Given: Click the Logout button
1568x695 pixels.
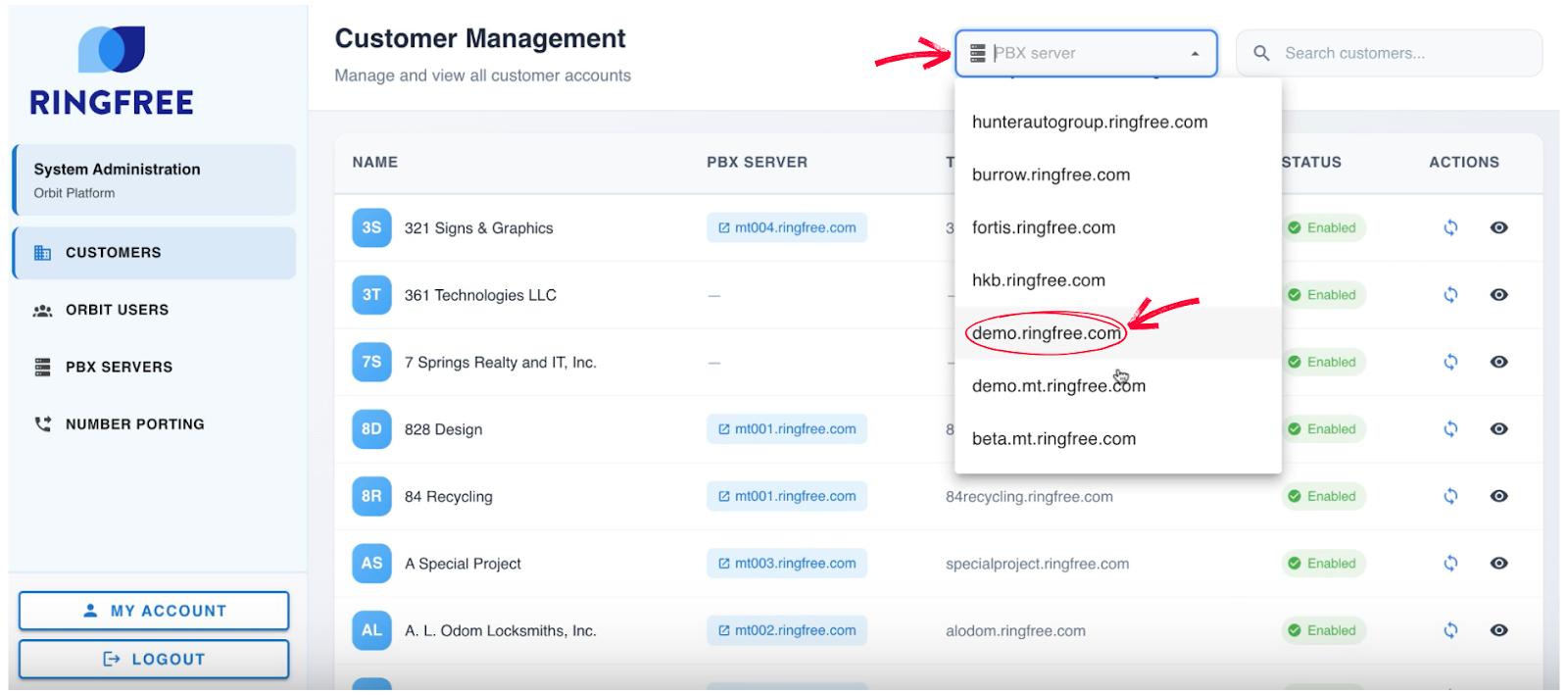Looking at the screenshot, I should click(154, 659).
